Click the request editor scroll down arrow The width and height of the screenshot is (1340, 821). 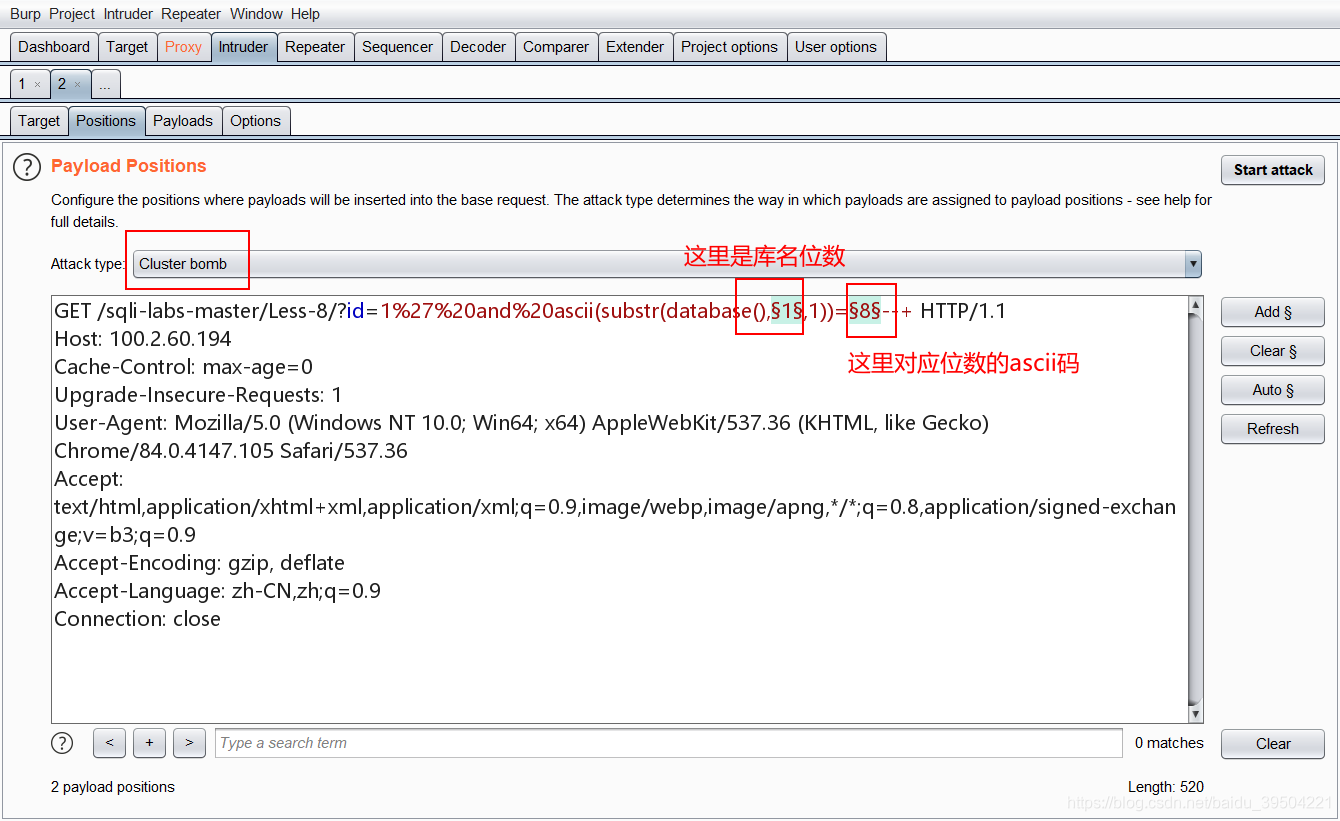click(1196, 714)
